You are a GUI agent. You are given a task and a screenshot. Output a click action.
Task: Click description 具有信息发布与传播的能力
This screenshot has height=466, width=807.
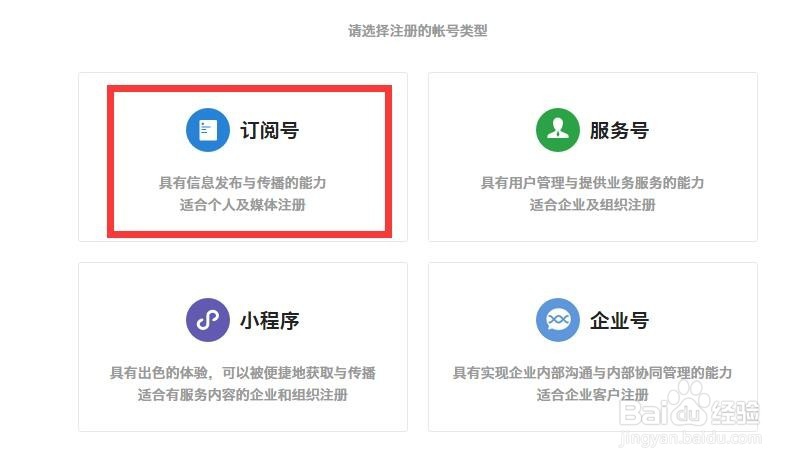point(242,182)
